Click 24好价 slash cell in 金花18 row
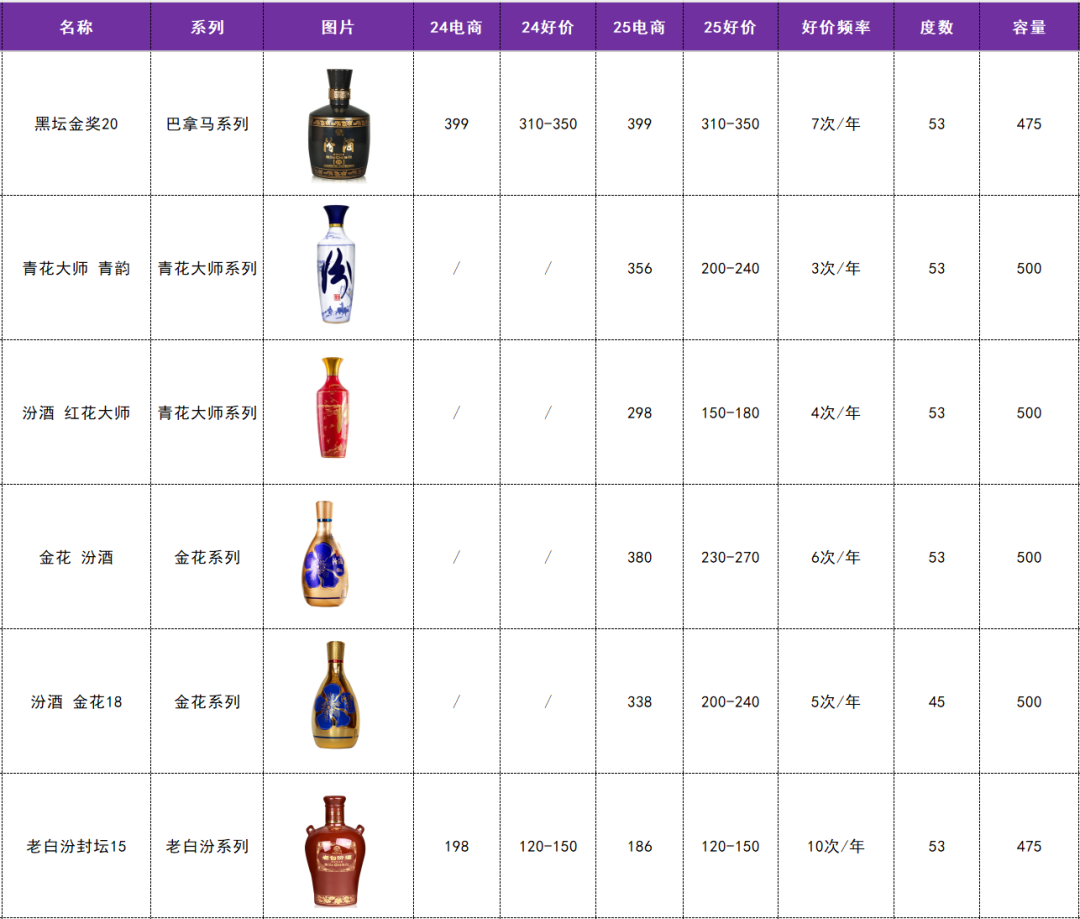The image size is (1080, 919). 548,702
